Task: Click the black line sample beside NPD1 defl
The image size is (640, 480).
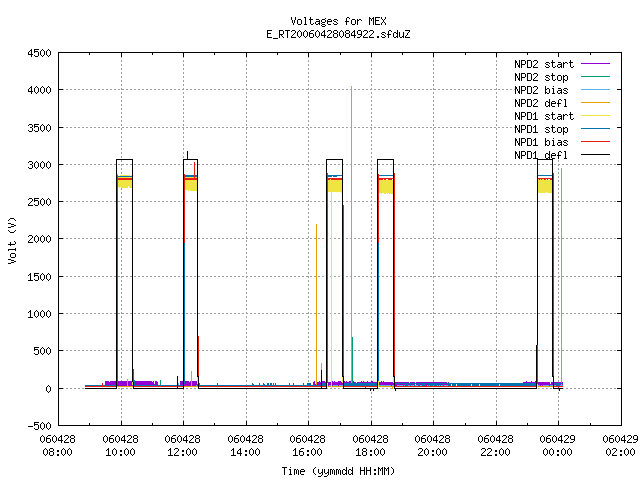Action: (x=595, y=155)
